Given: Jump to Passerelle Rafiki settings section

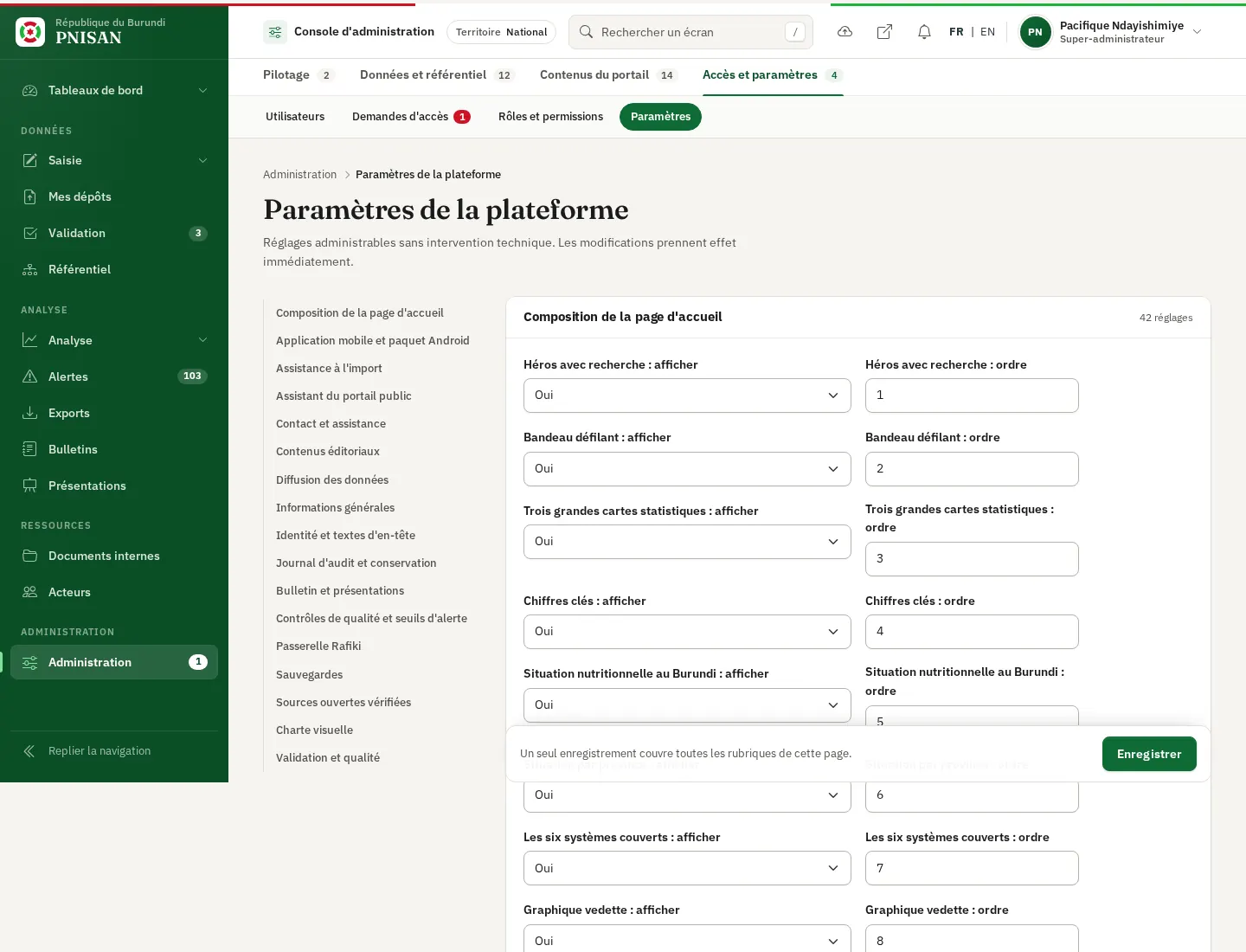Looking at the screenshot, I should (318, 646).
